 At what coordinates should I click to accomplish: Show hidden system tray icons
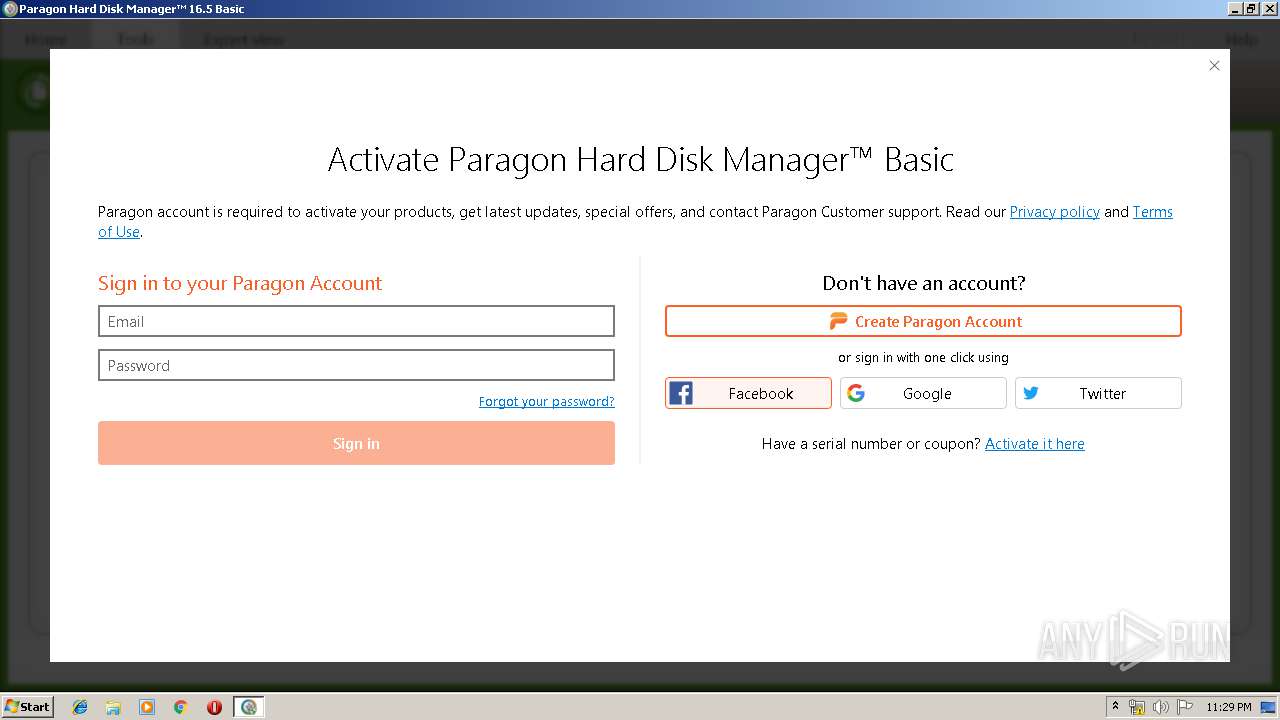1115,707
